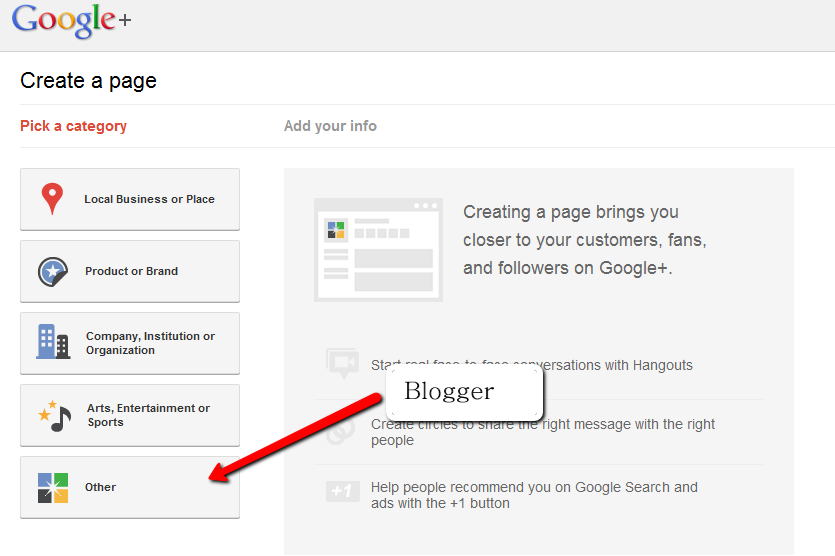Click the red map pin icon
This screenshot has width=835, height=556.
tap(52, 199)
